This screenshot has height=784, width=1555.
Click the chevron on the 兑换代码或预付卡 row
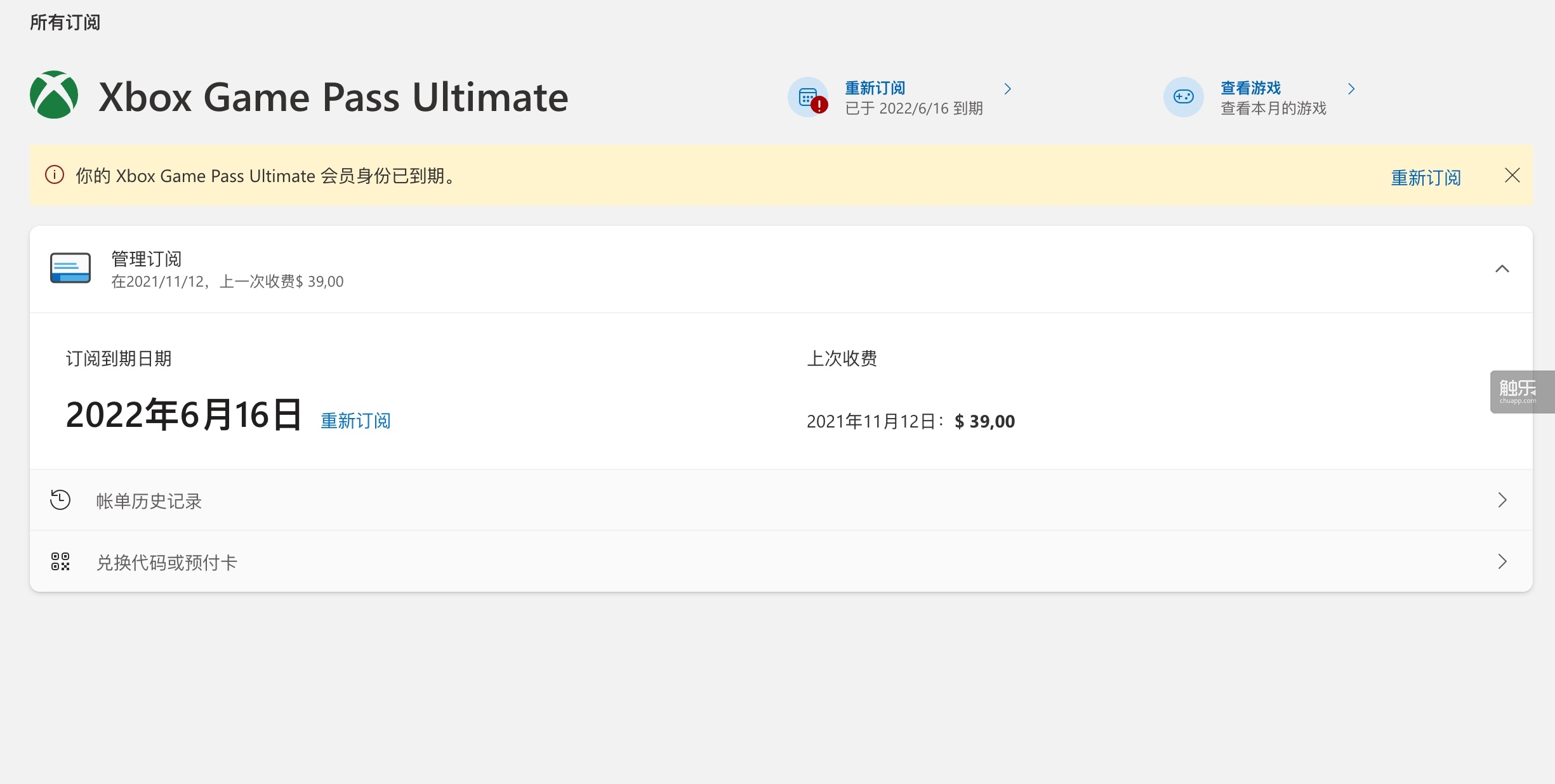[1502, 561]
